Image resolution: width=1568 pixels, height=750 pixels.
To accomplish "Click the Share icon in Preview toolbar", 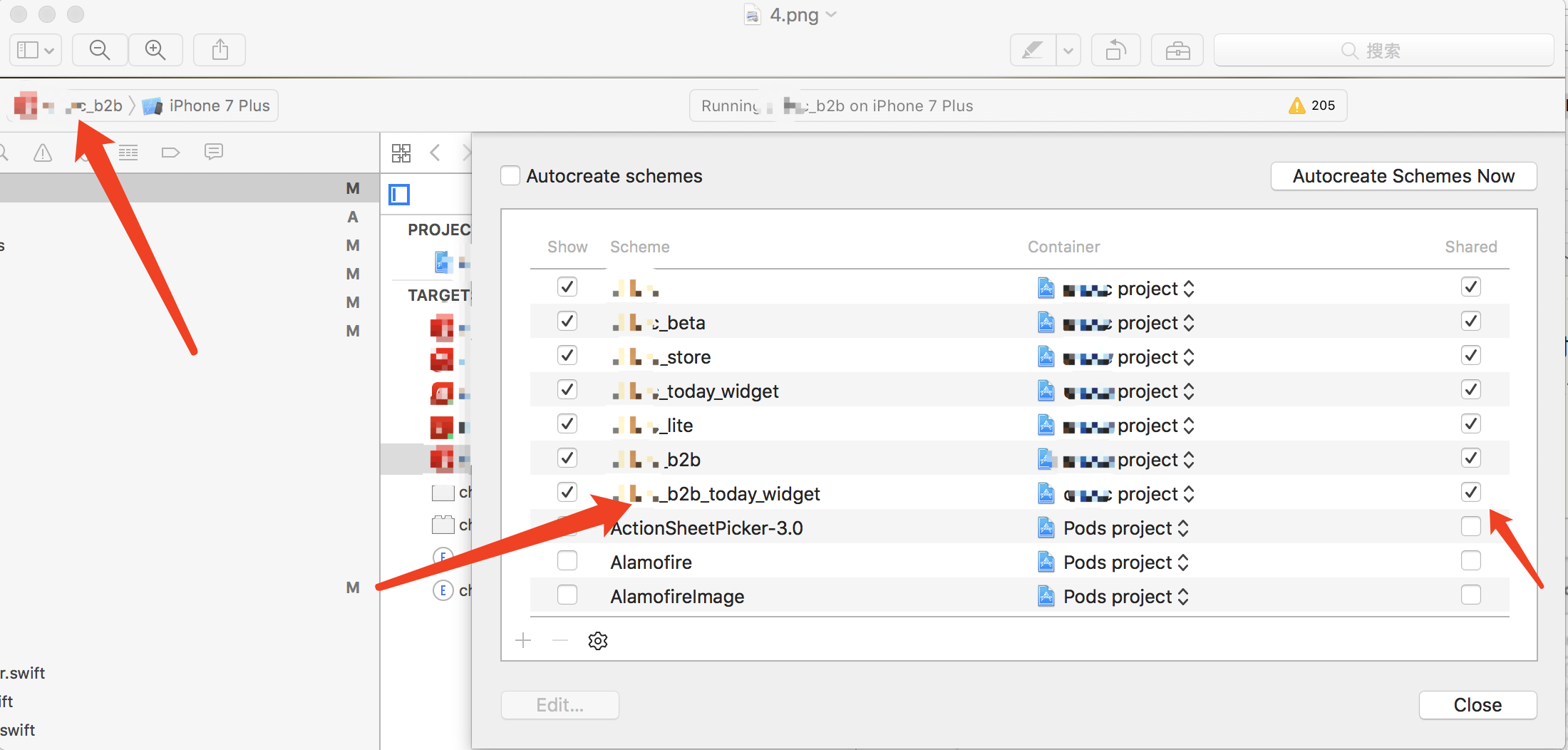I will pos(220,50).
